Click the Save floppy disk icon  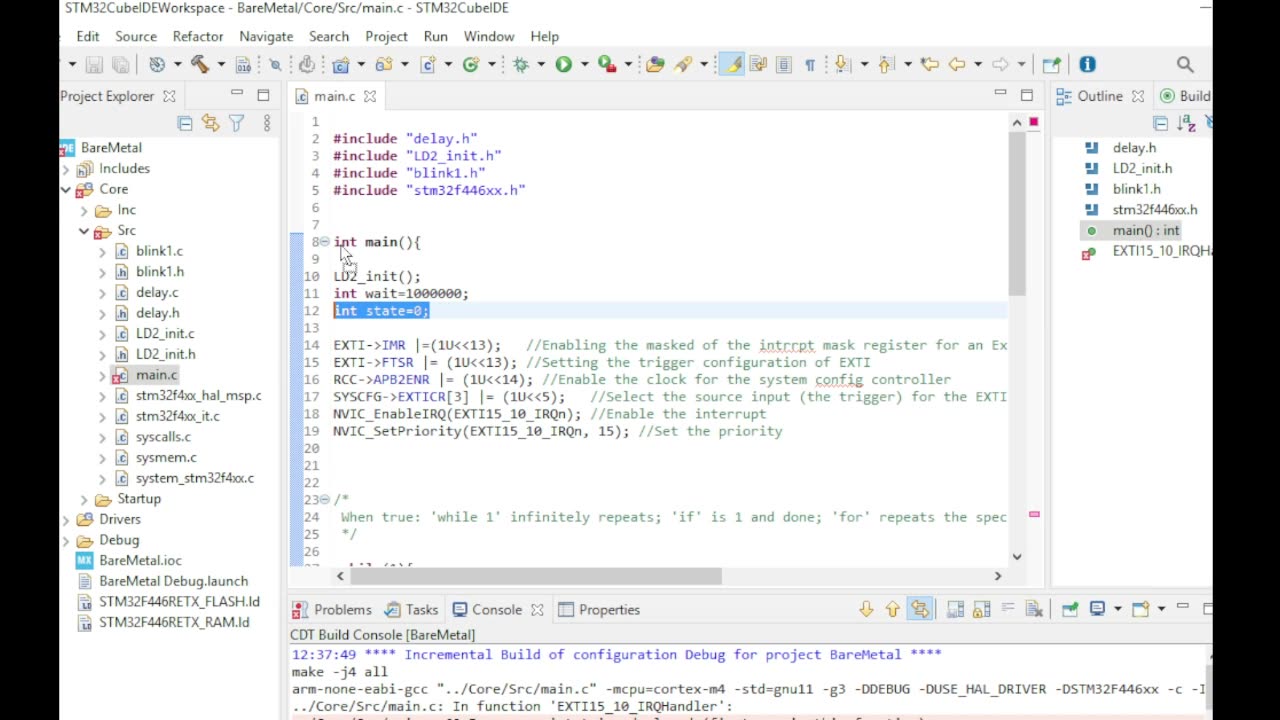click(x=94, y=64)
